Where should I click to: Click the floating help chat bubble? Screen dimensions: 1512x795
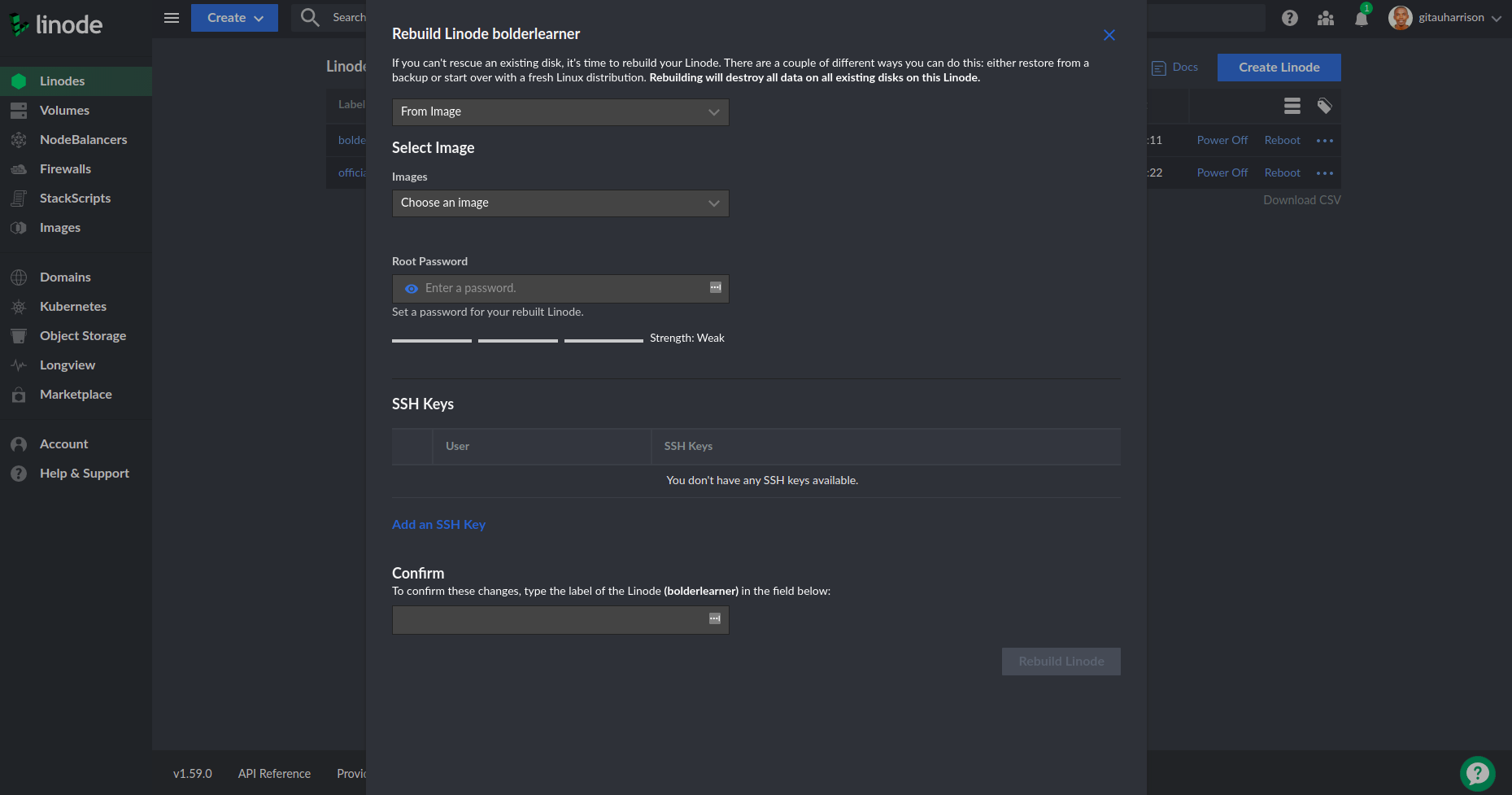click(x=1478, y=774)
